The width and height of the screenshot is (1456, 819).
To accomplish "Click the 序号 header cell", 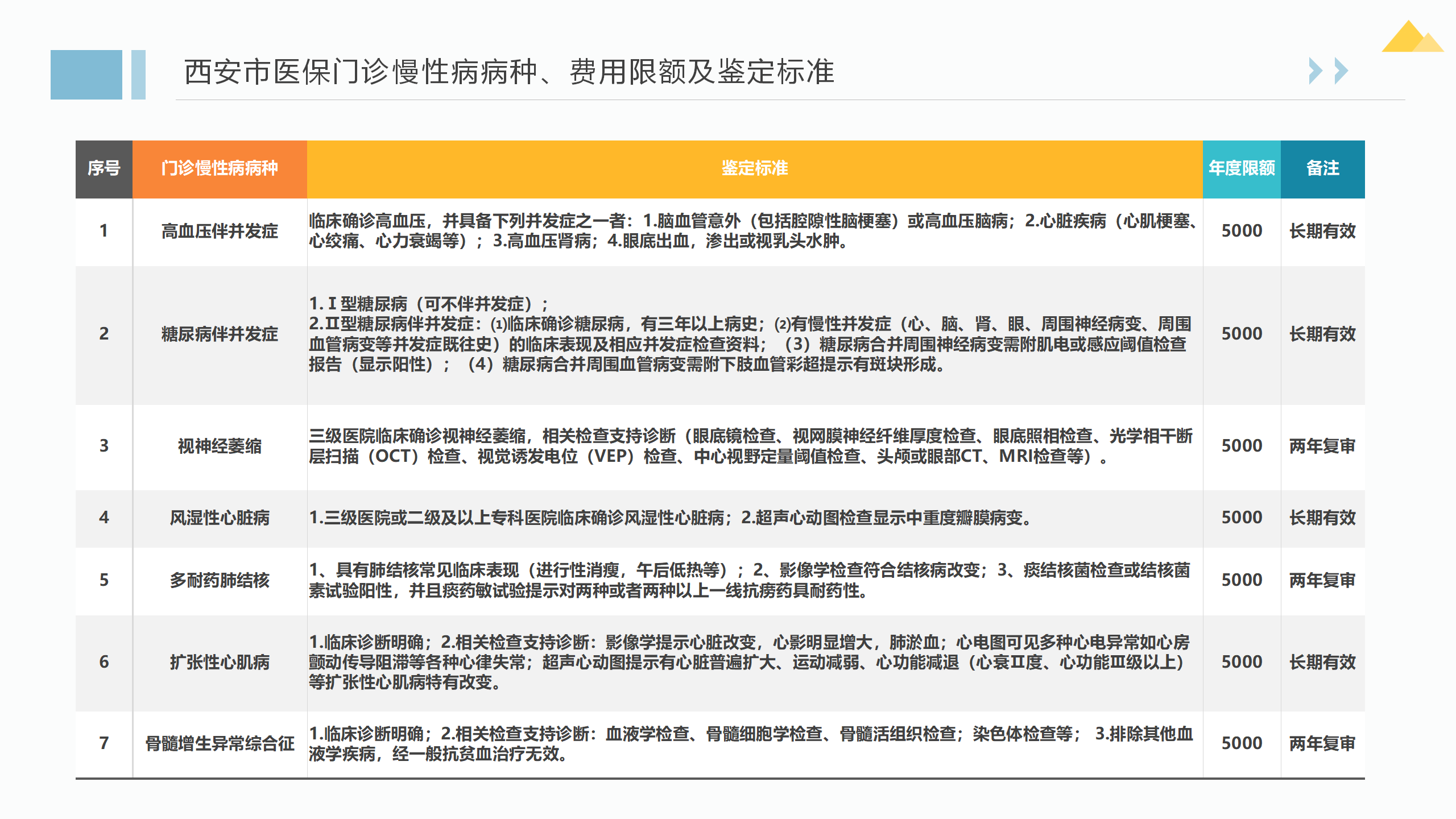I will 104,168.
